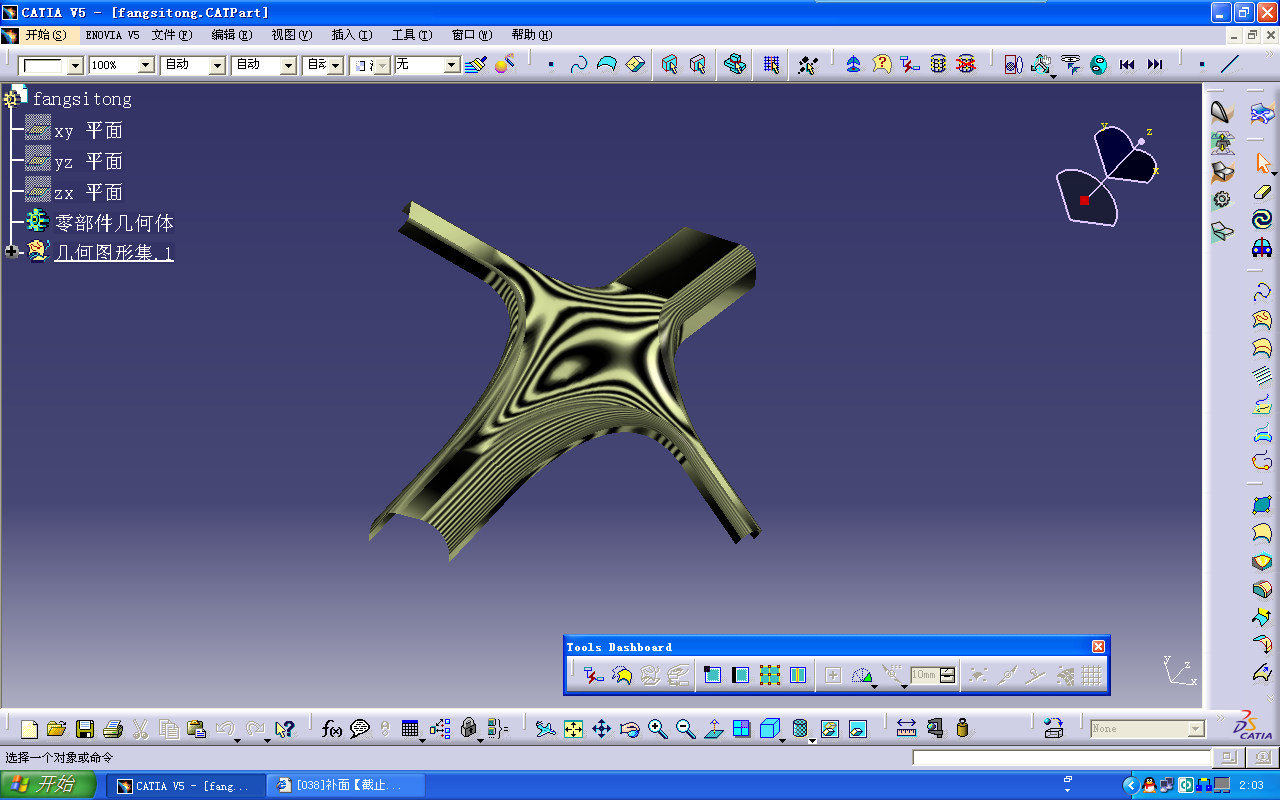Click the Zoom Out magnifier icon

[685, 729]
